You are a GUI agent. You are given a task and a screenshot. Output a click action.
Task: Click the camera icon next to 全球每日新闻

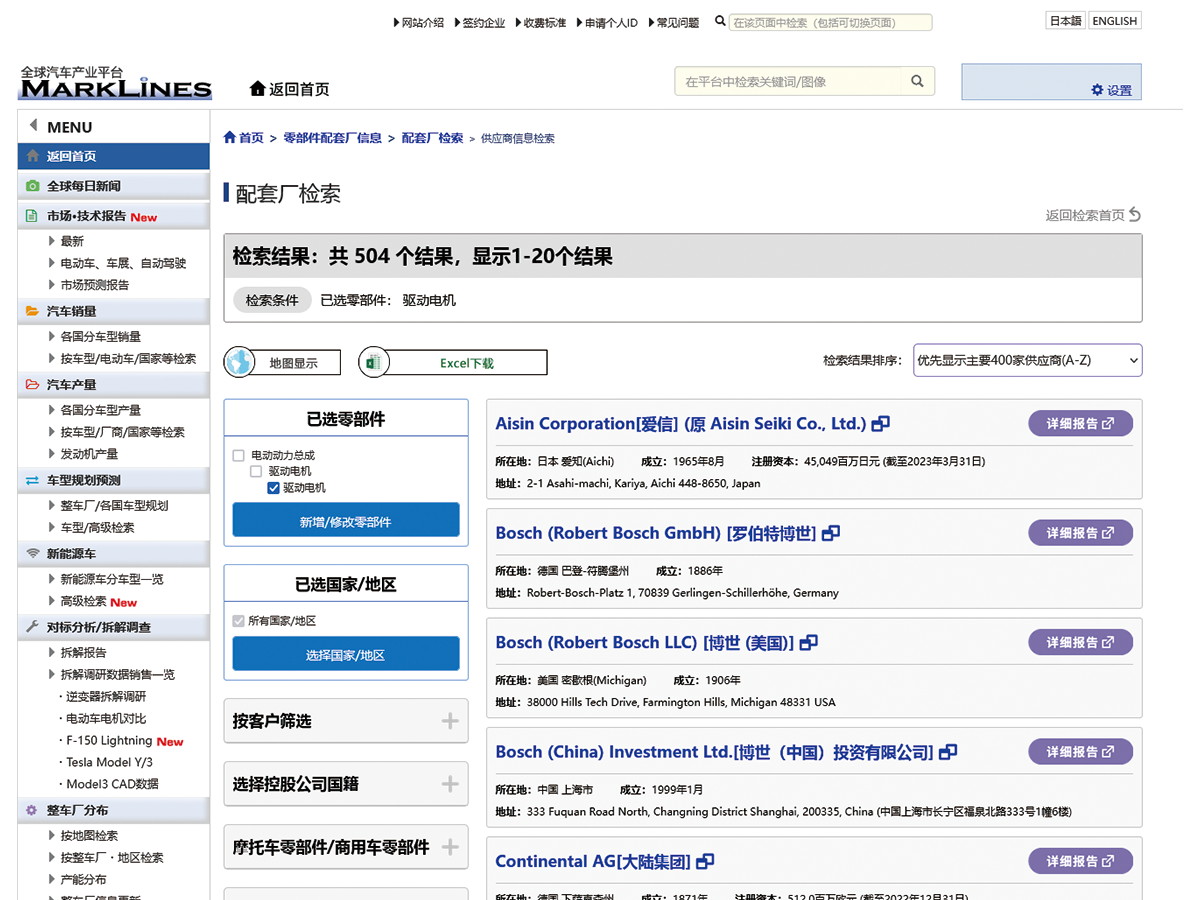(x=33, y=186)
